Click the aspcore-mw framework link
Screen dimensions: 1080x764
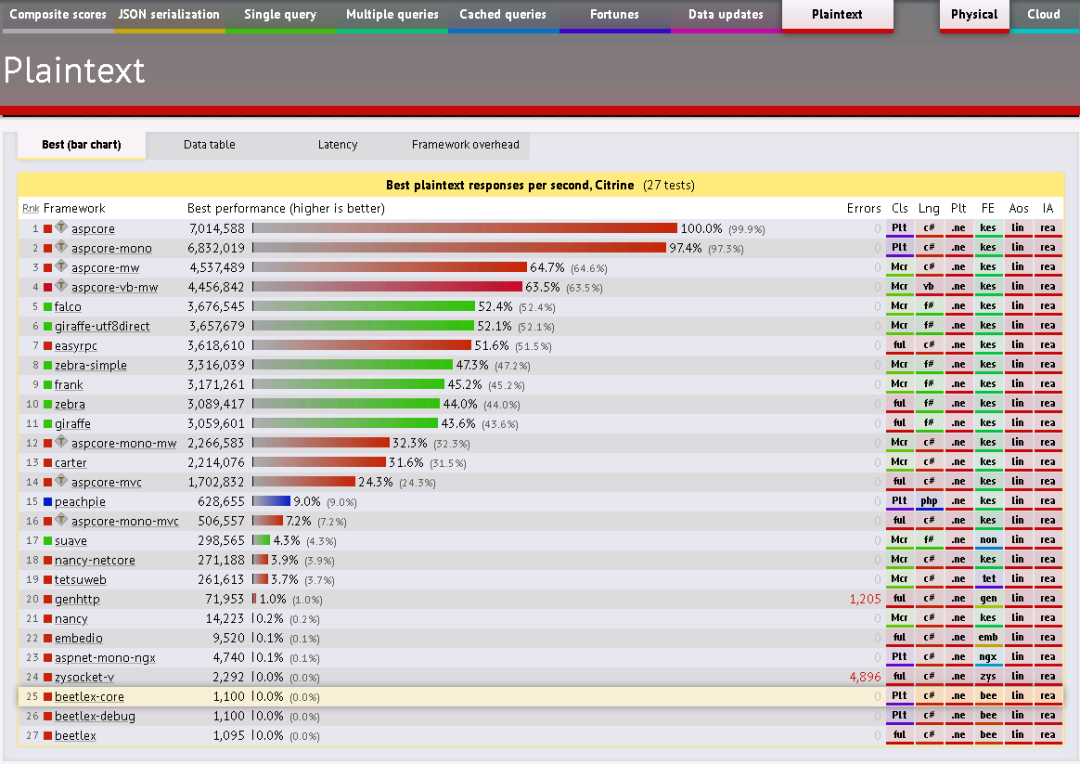pyautogui.click(x=105, y=268)
